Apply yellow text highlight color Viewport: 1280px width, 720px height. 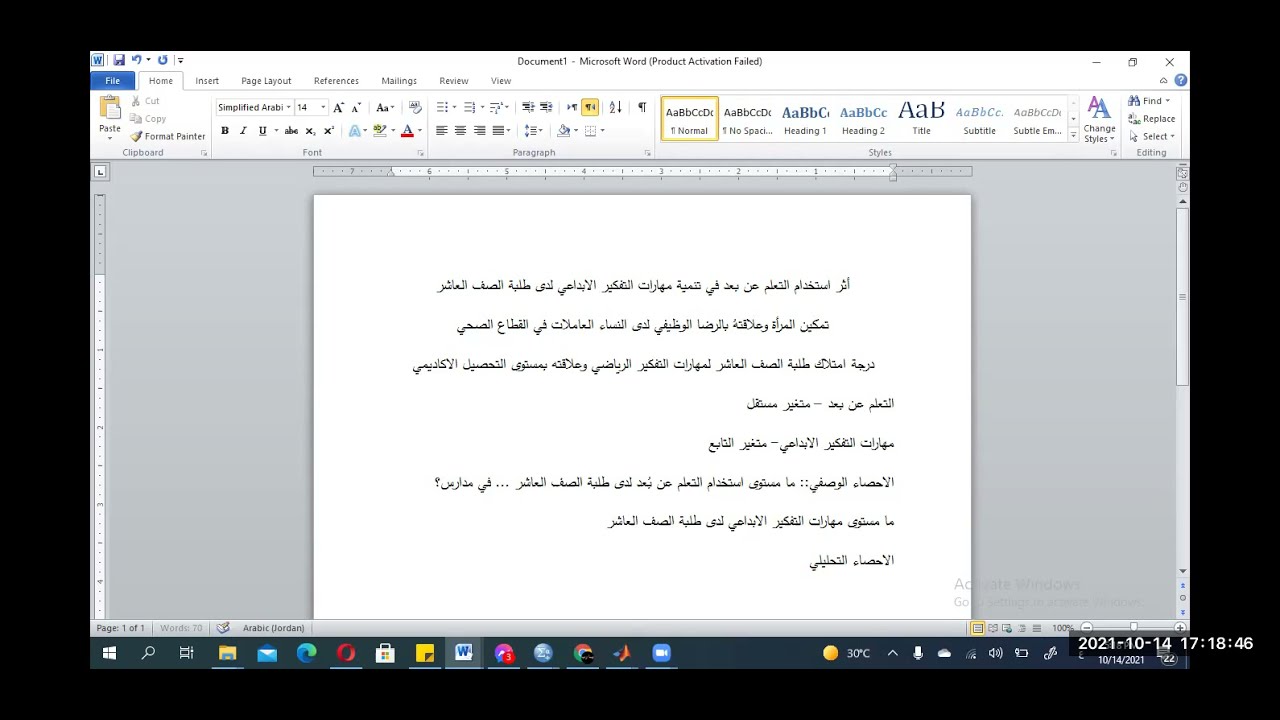pyautogui.click(x=380, y=131)
